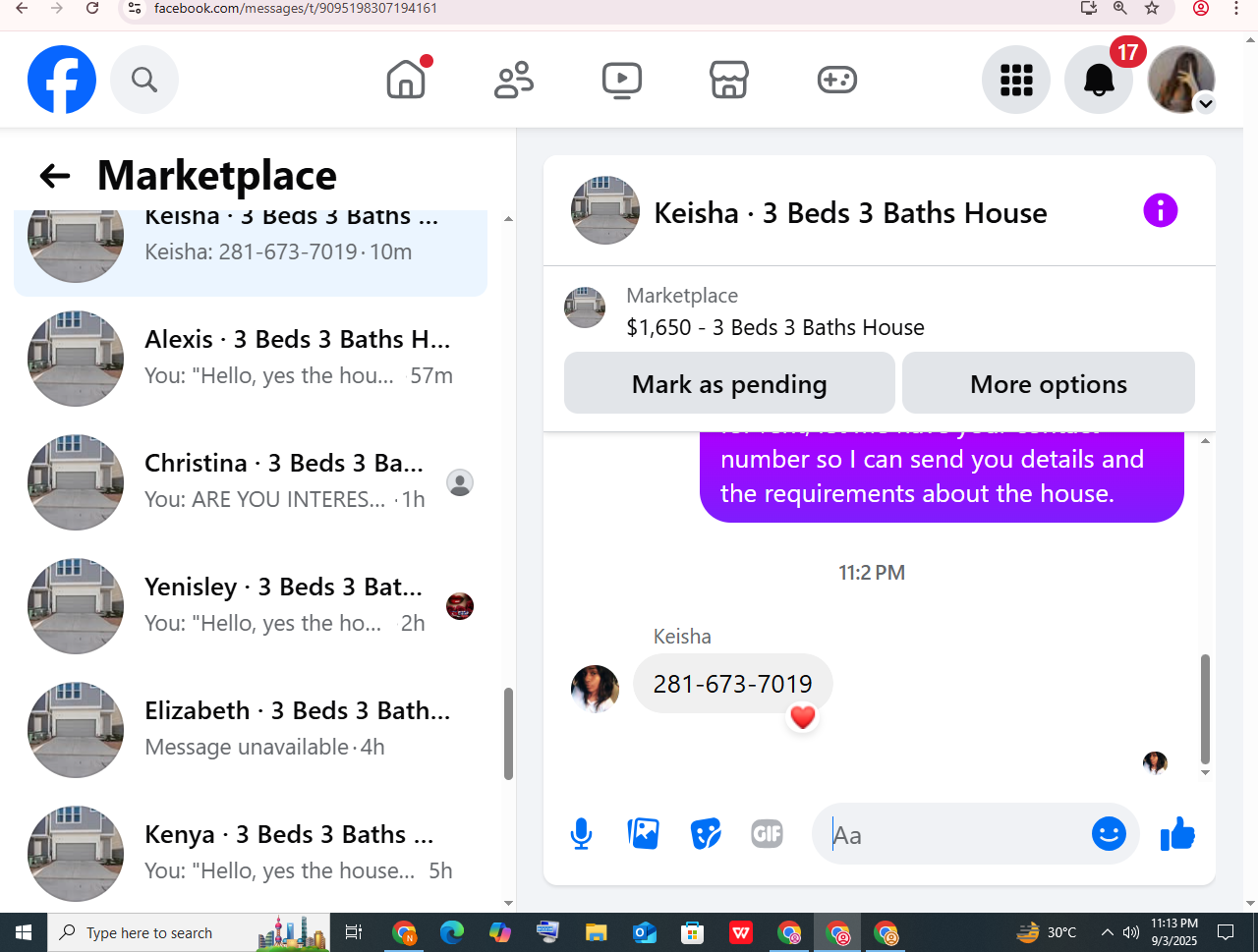This screenshot has width=1258, height=952.
Task: Open Microsoft Edge from the taskbar
Action: click(452, 932)
